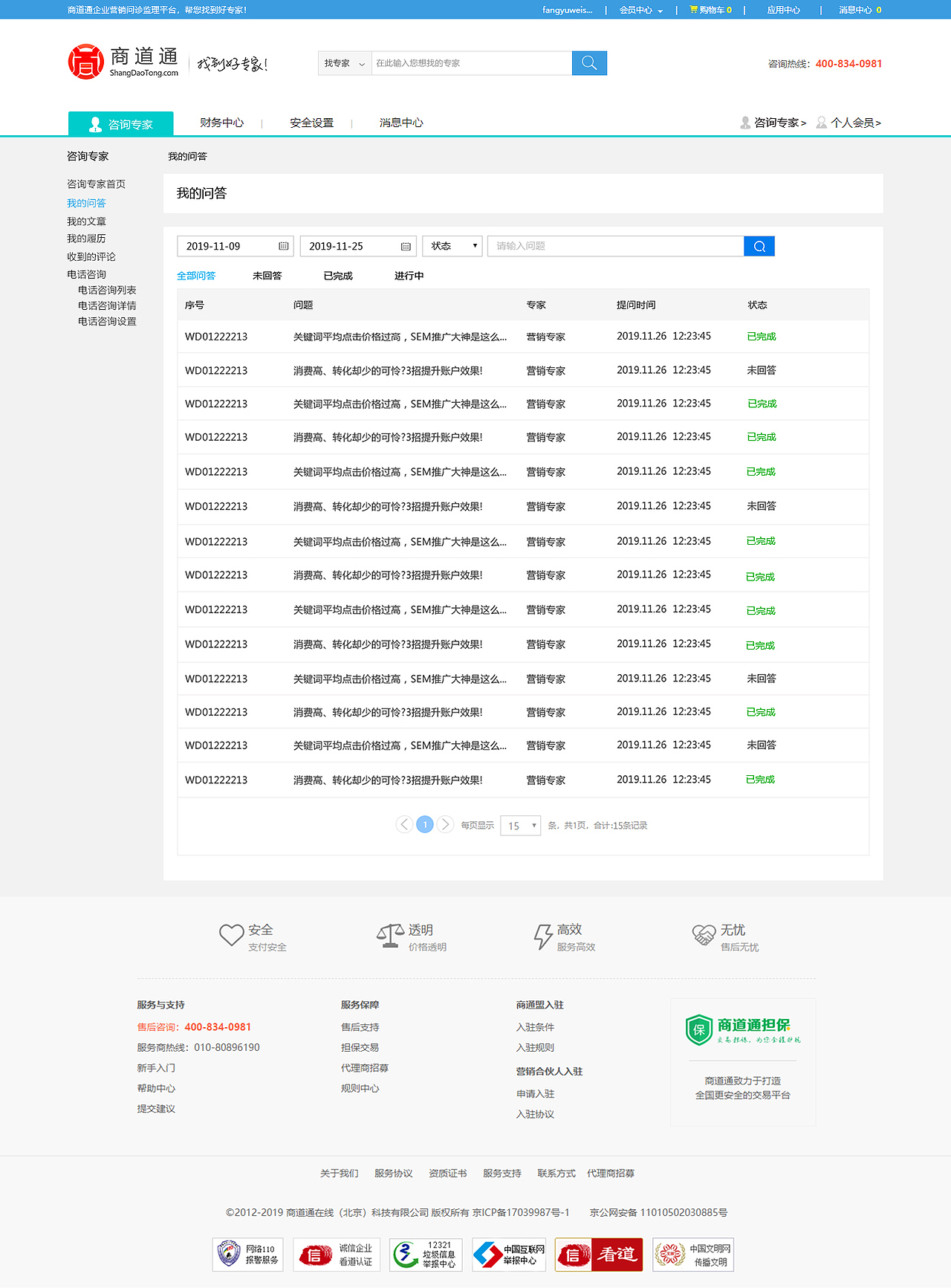
Task: Select the 进行中 filter tab
Action: (409, 276)
